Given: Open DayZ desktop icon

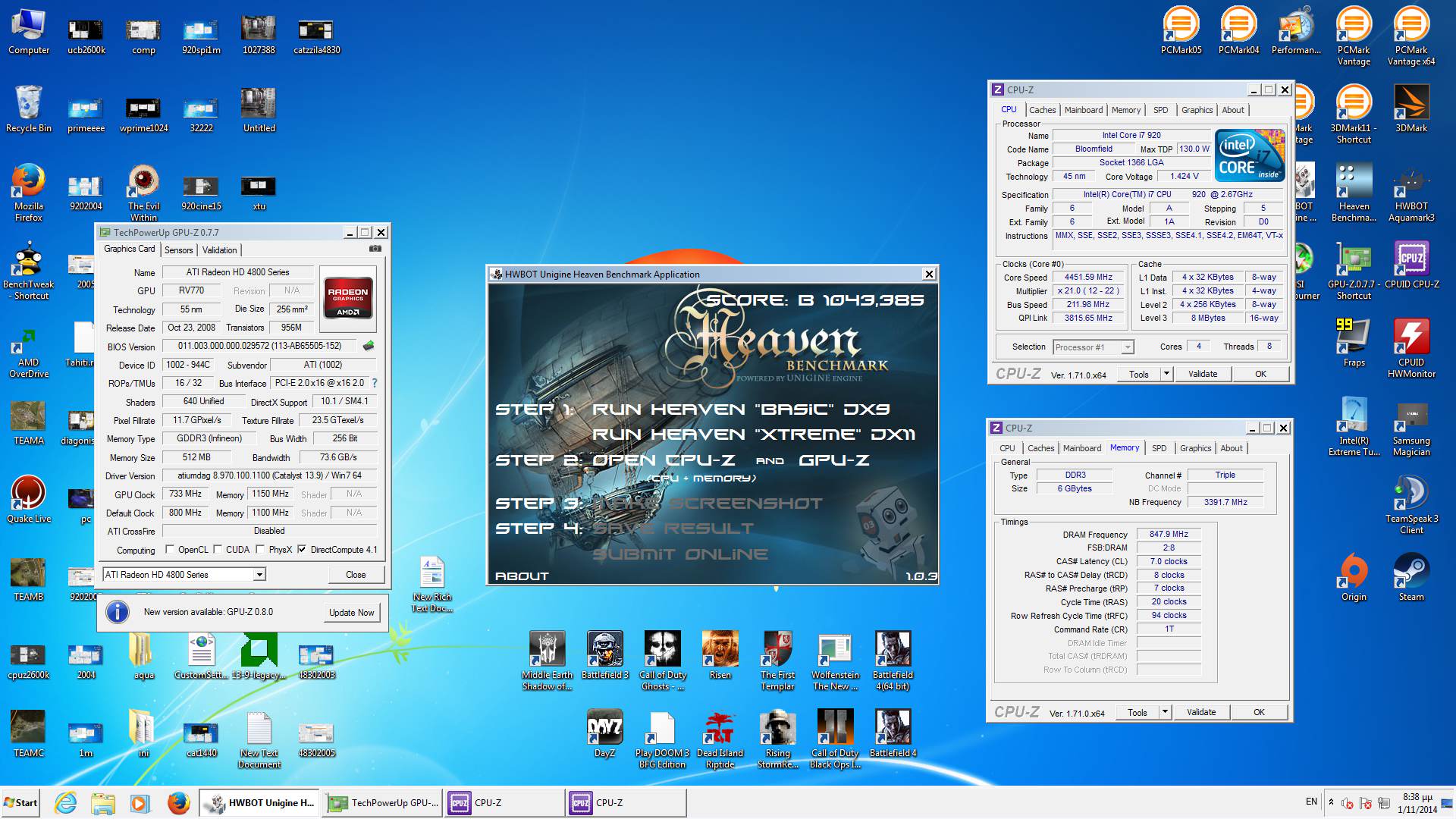Looking at the screenshot, I should pyautogui.click(x=604, y=734).
